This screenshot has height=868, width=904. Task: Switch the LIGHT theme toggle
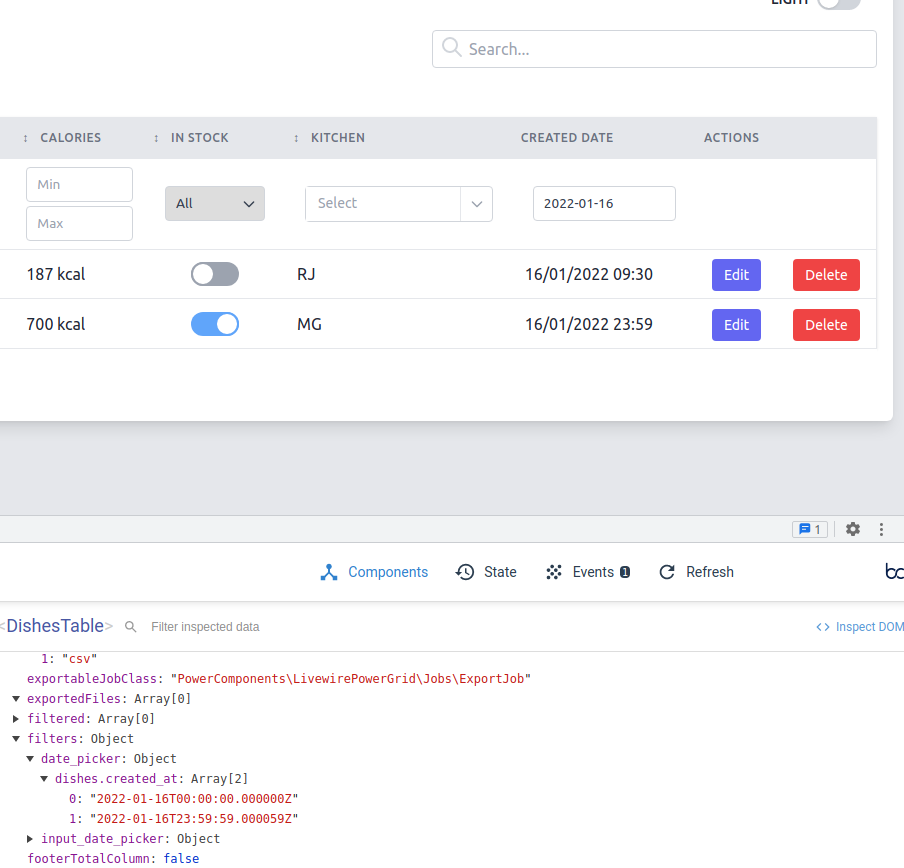839,5
